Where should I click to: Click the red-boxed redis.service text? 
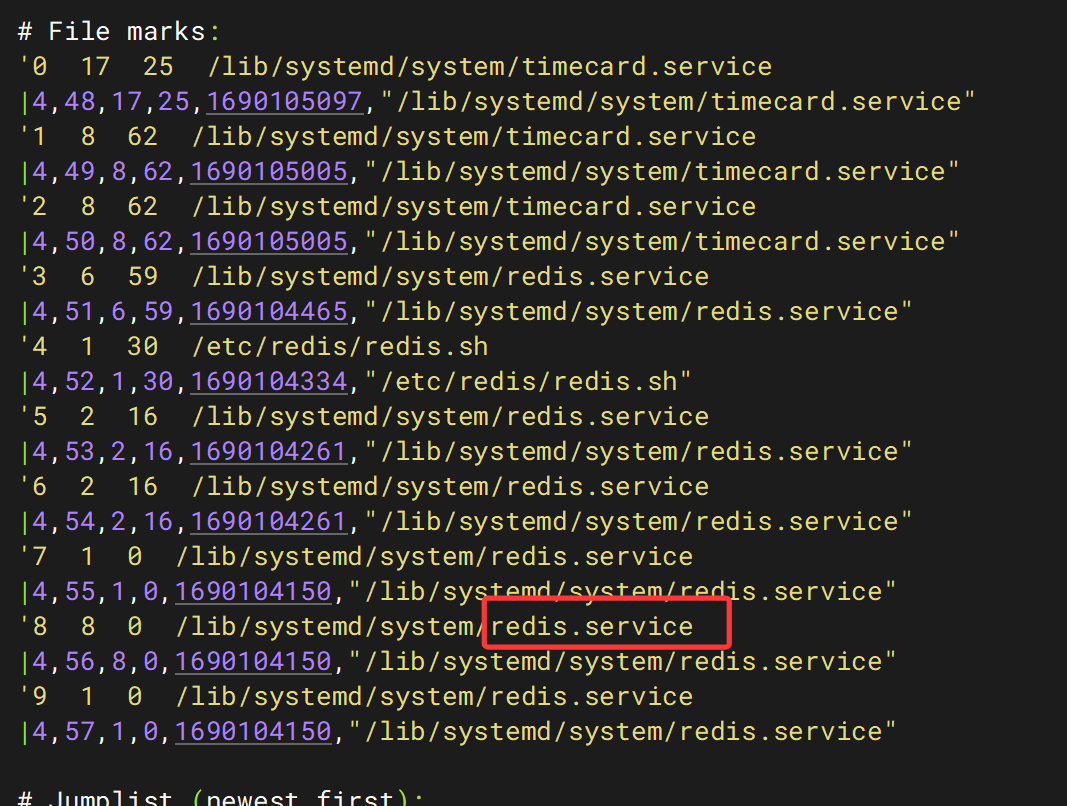(606, 627)
